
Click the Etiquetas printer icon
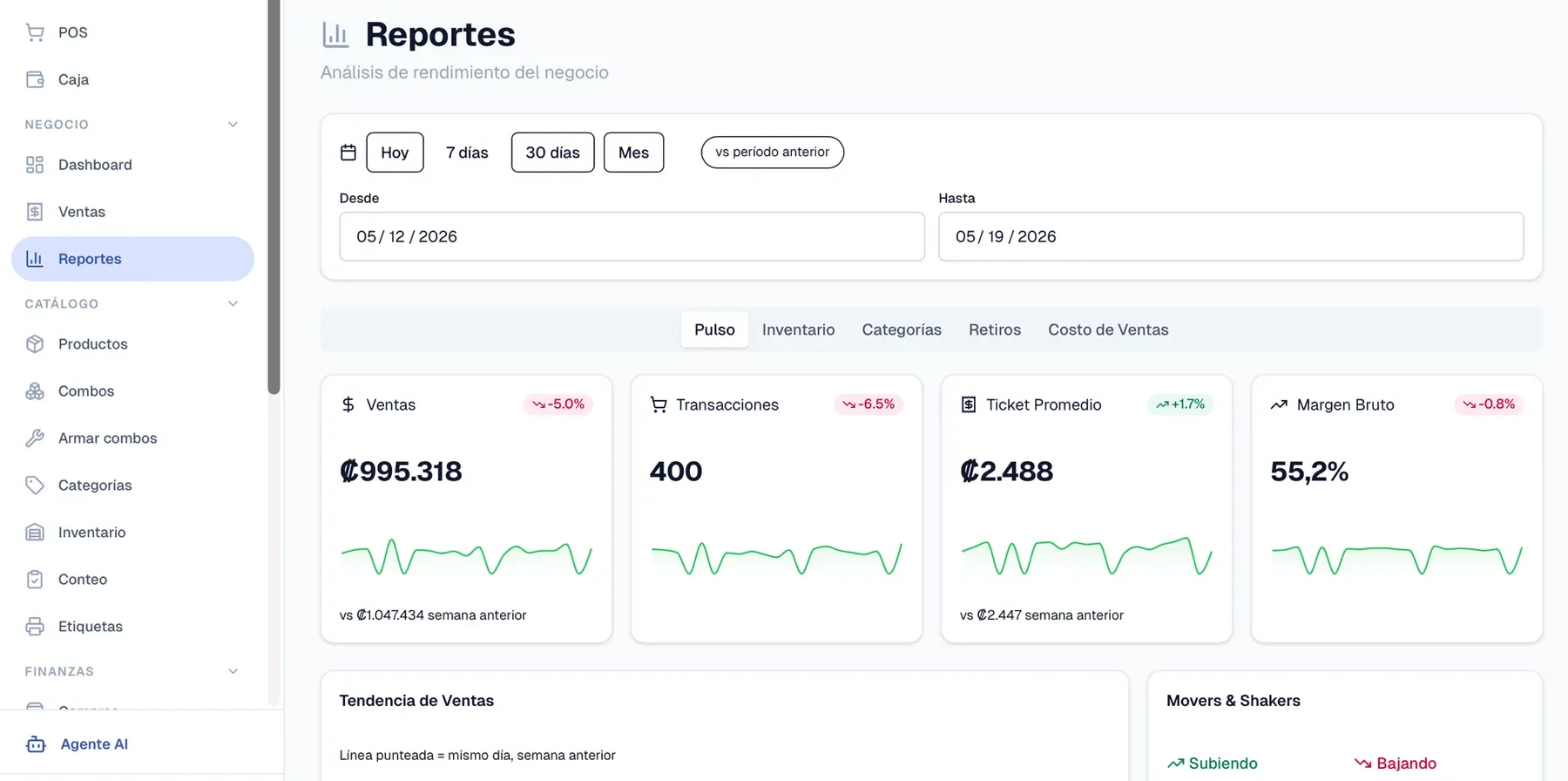tap(35, 627)
